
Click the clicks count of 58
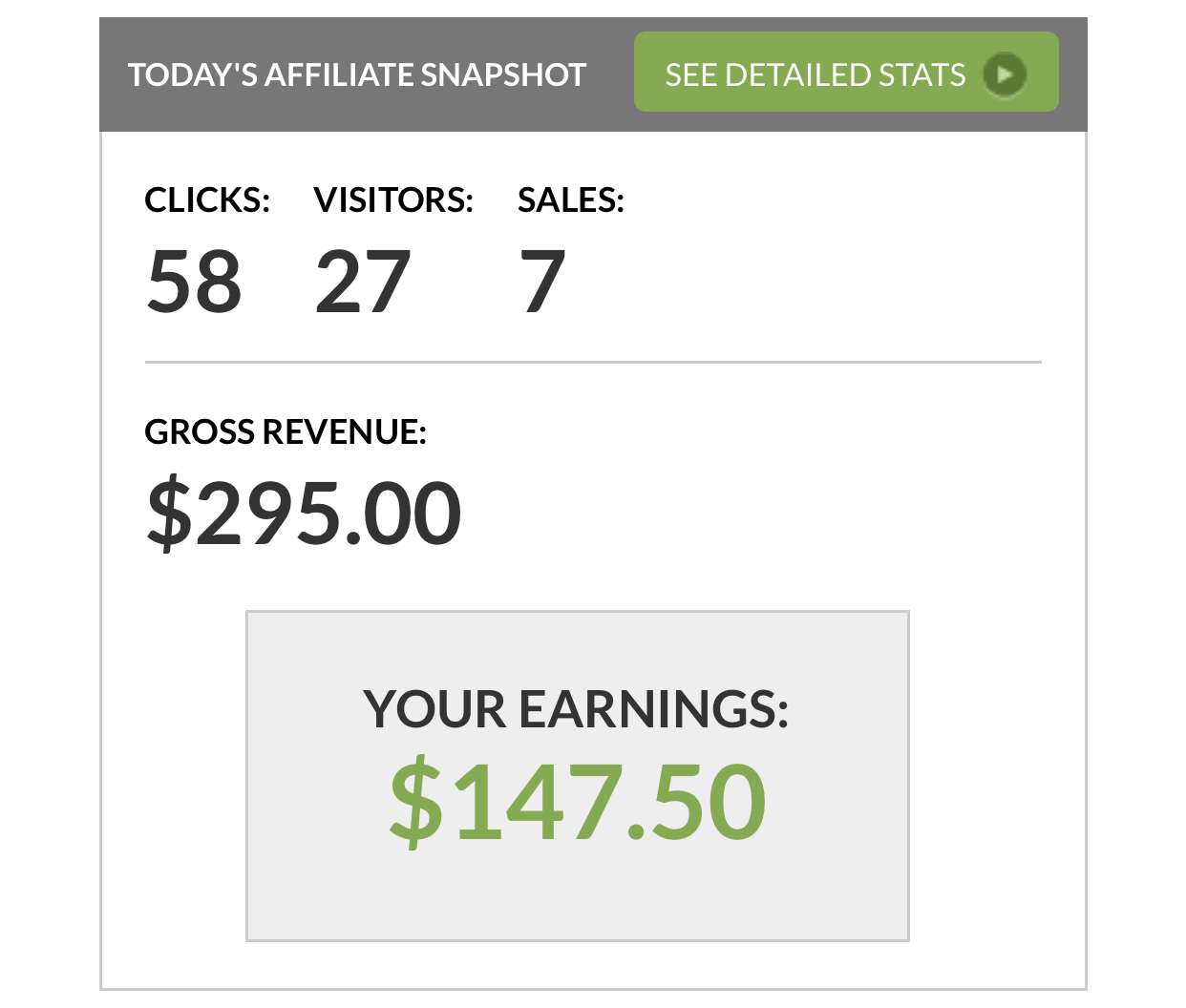(194, 281)
